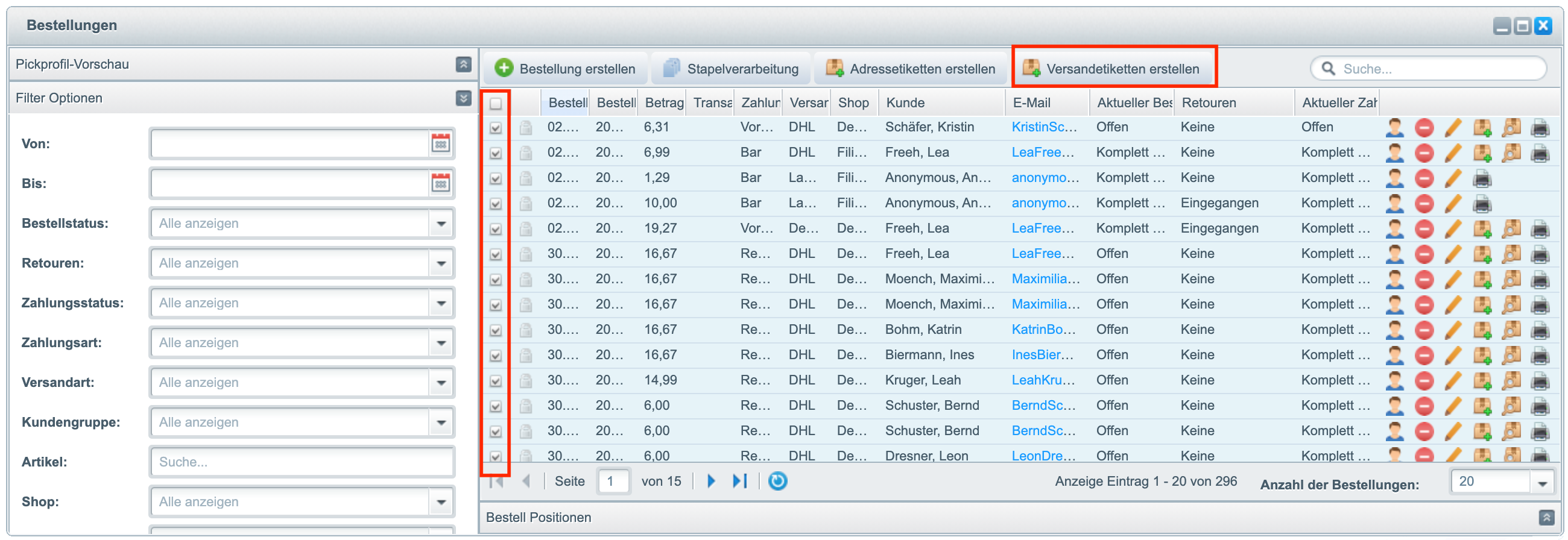Open the Zahlungsart dropdown

(x=441, y=343)
